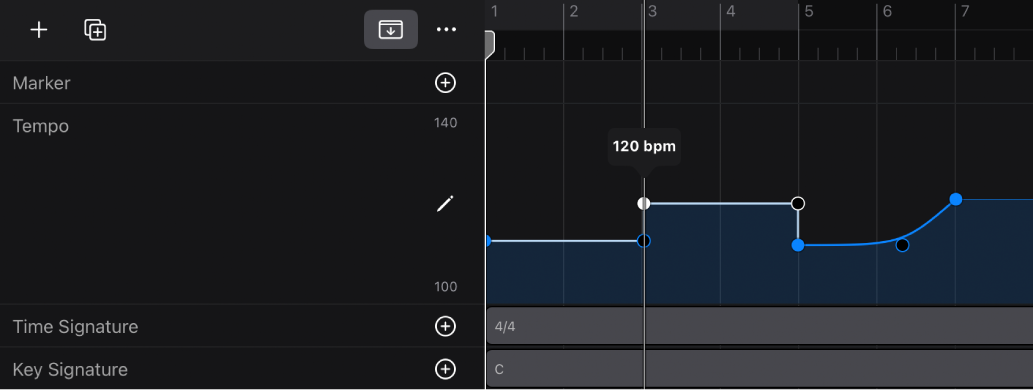
Task: Add a key signature change
Action: (x=445, y=369)
